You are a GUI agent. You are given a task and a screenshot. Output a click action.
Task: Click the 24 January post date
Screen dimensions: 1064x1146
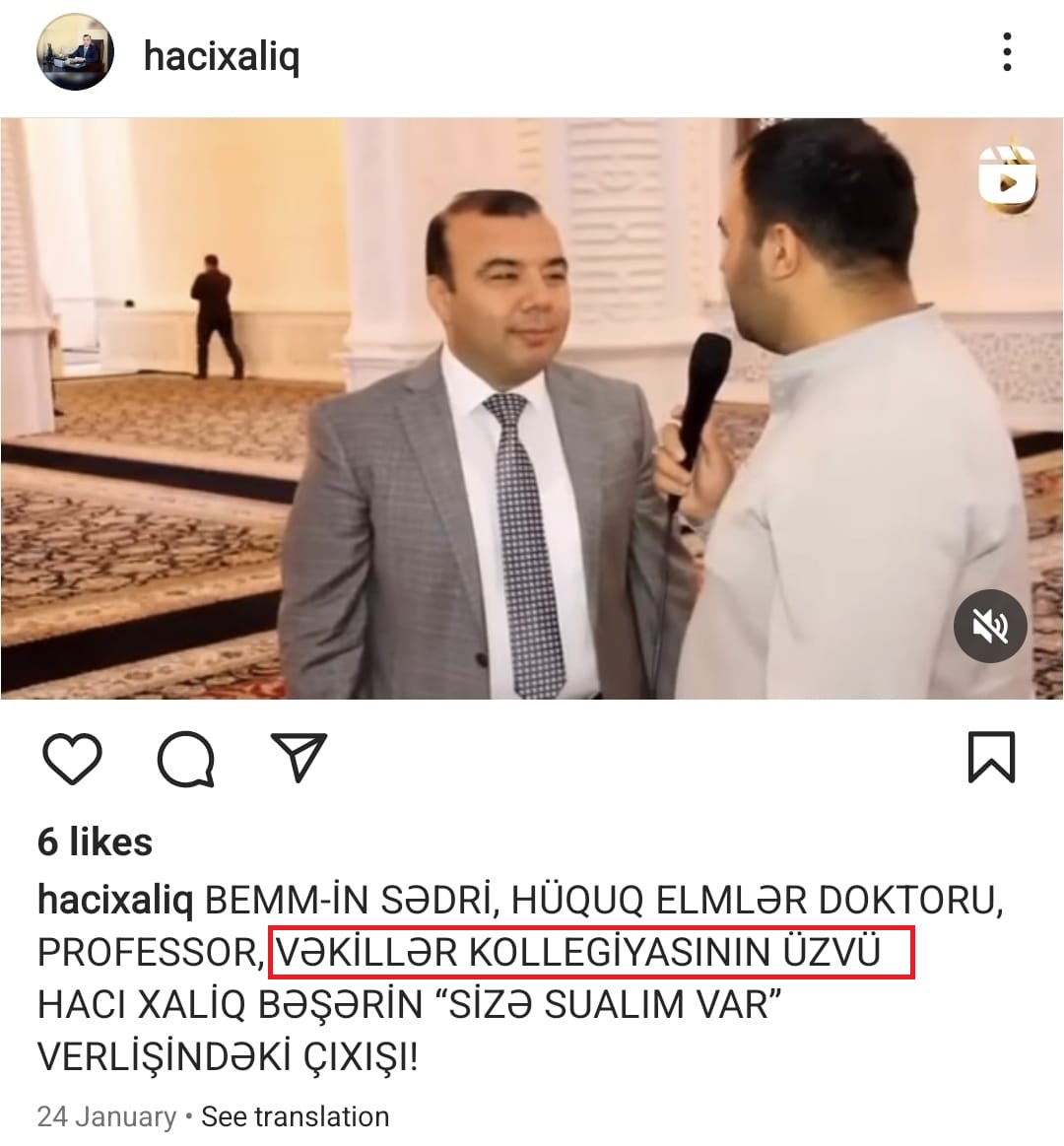[x=106, y=1116]
